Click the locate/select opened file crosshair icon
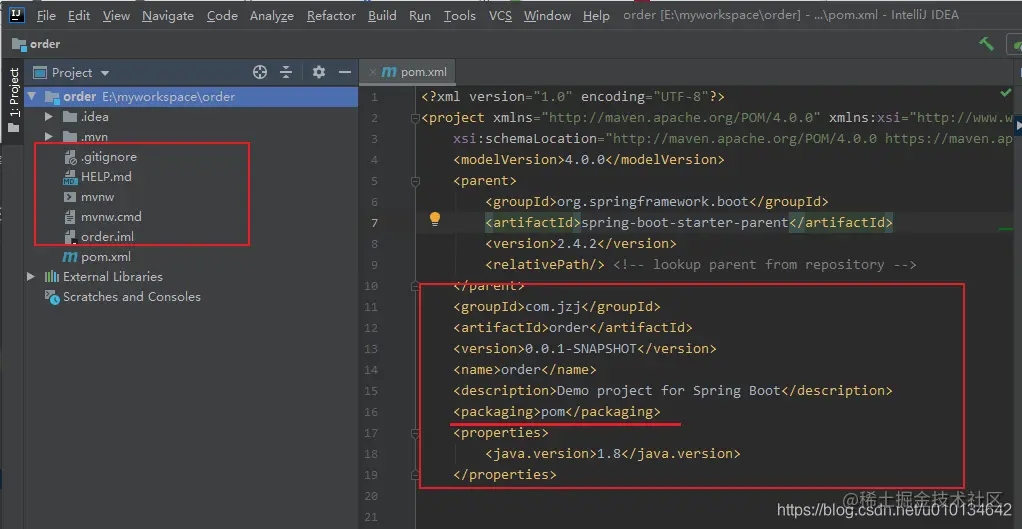The image size is (1022, 529). (x=260, y=72)
